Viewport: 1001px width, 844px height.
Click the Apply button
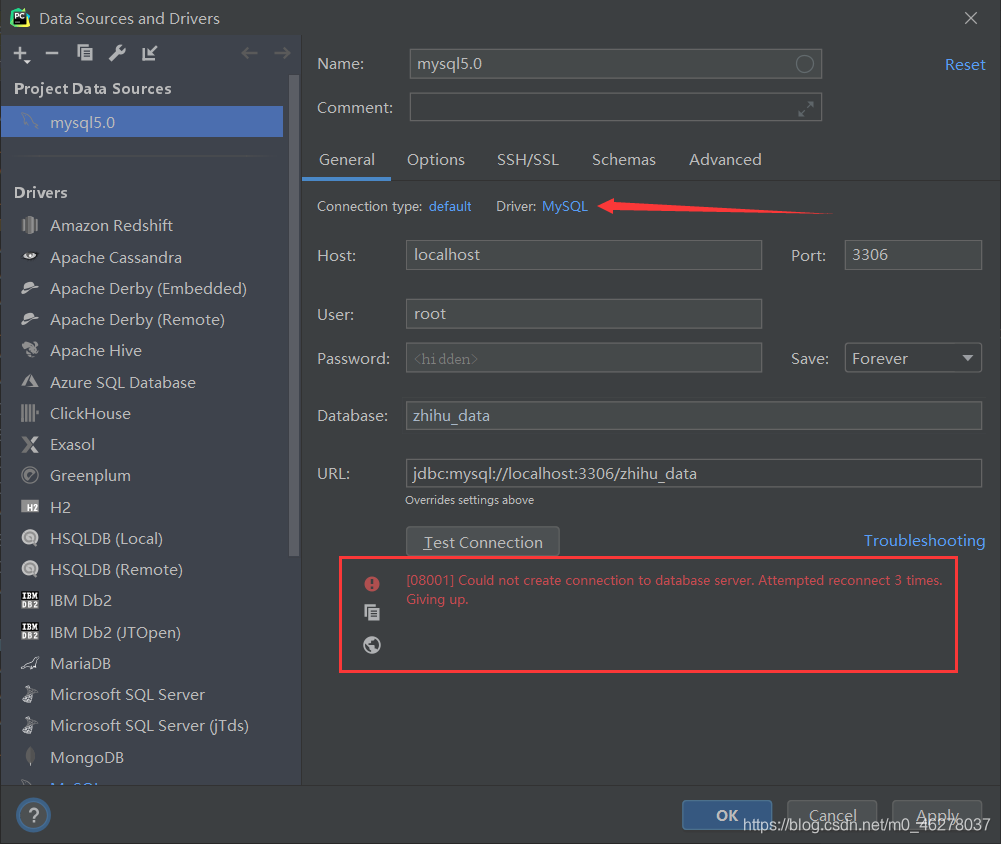(937, 815)
